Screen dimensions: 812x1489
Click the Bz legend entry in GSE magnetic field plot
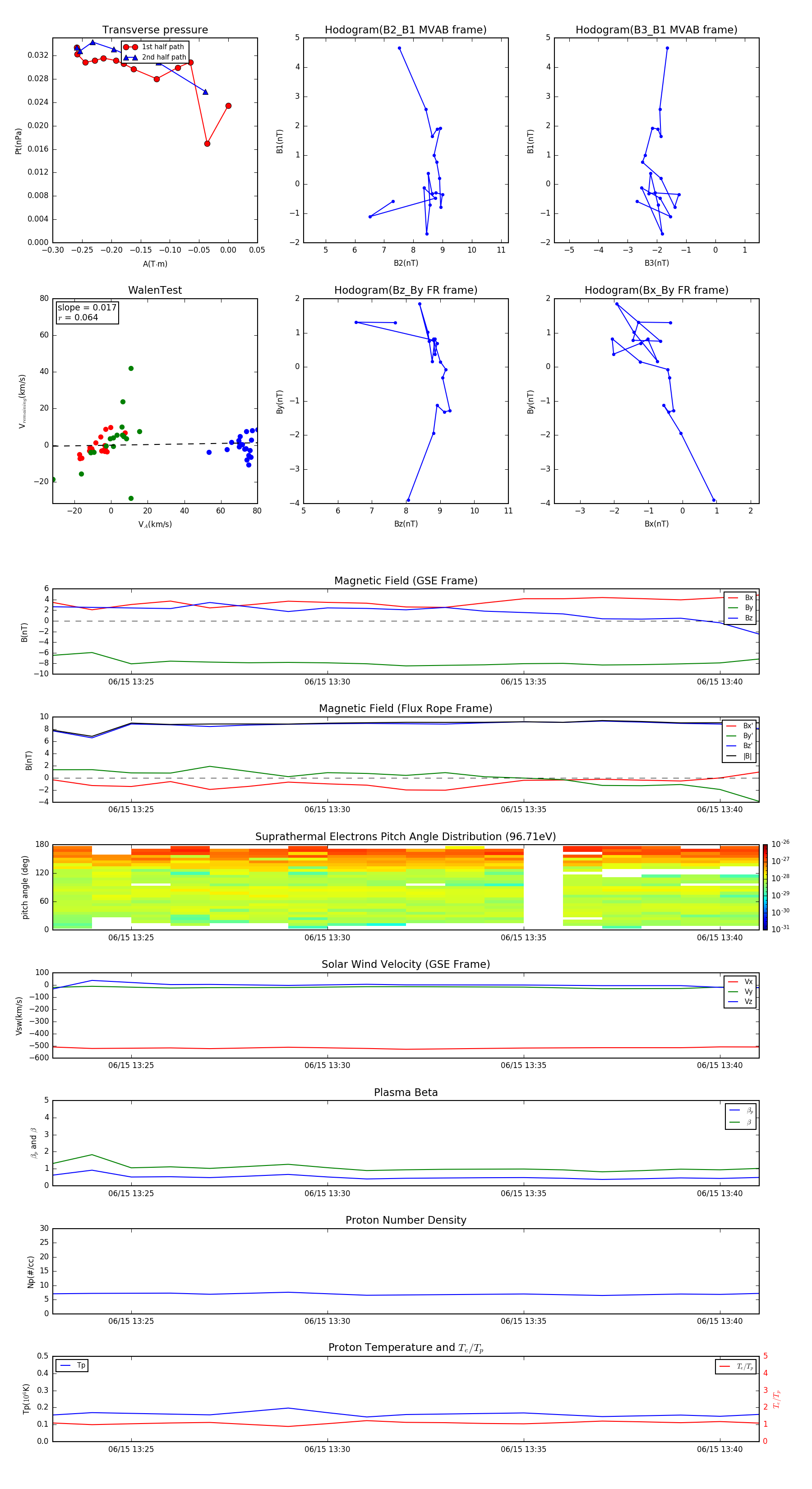740,619
